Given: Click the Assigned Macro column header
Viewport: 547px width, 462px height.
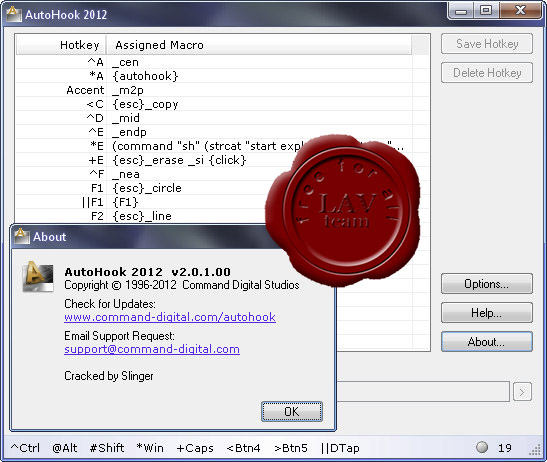Looking at the screenshot, I should (x=260, y=45).
